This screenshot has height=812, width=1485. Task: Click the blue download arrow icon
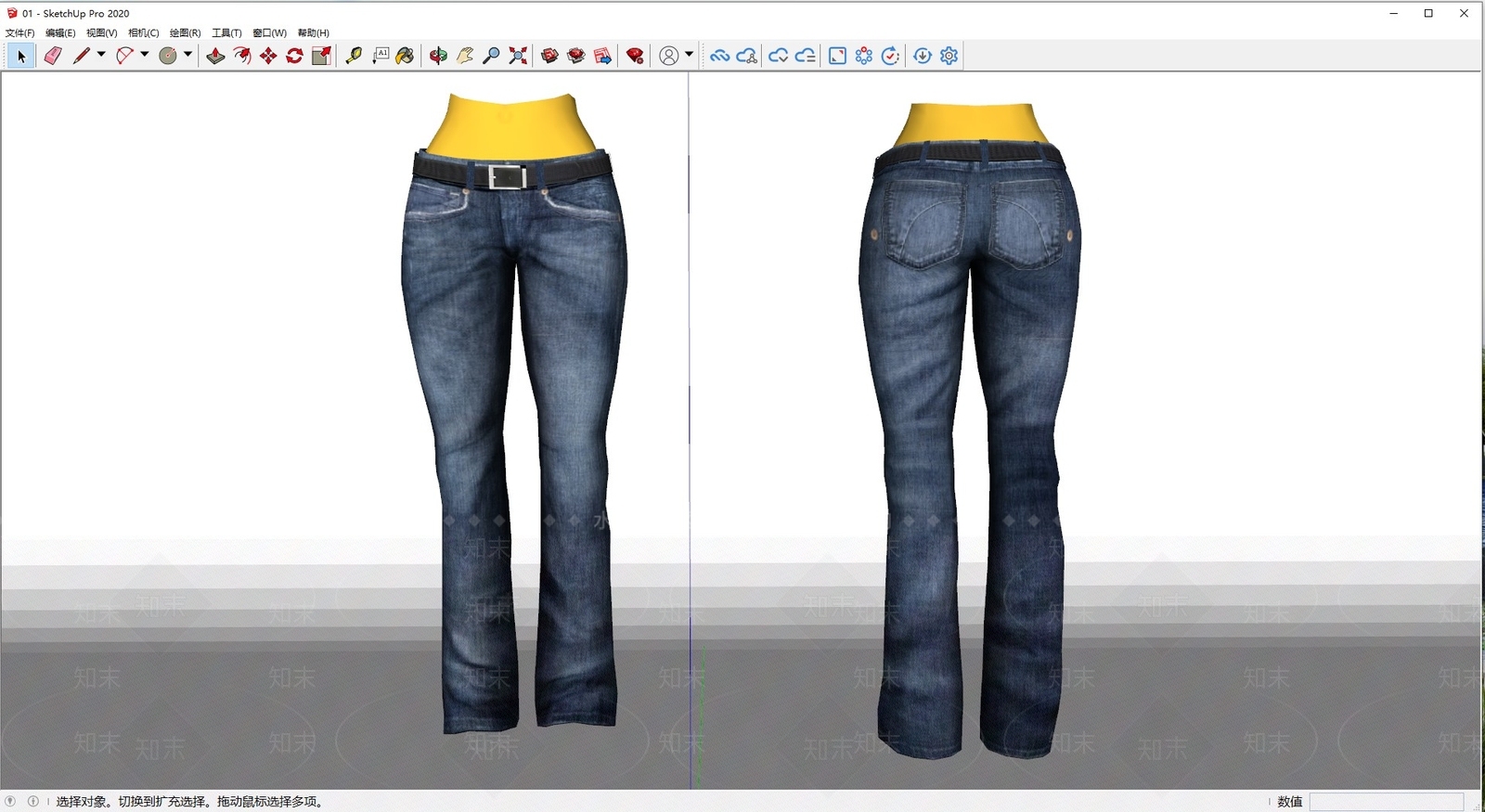click(x=922, y=56)
